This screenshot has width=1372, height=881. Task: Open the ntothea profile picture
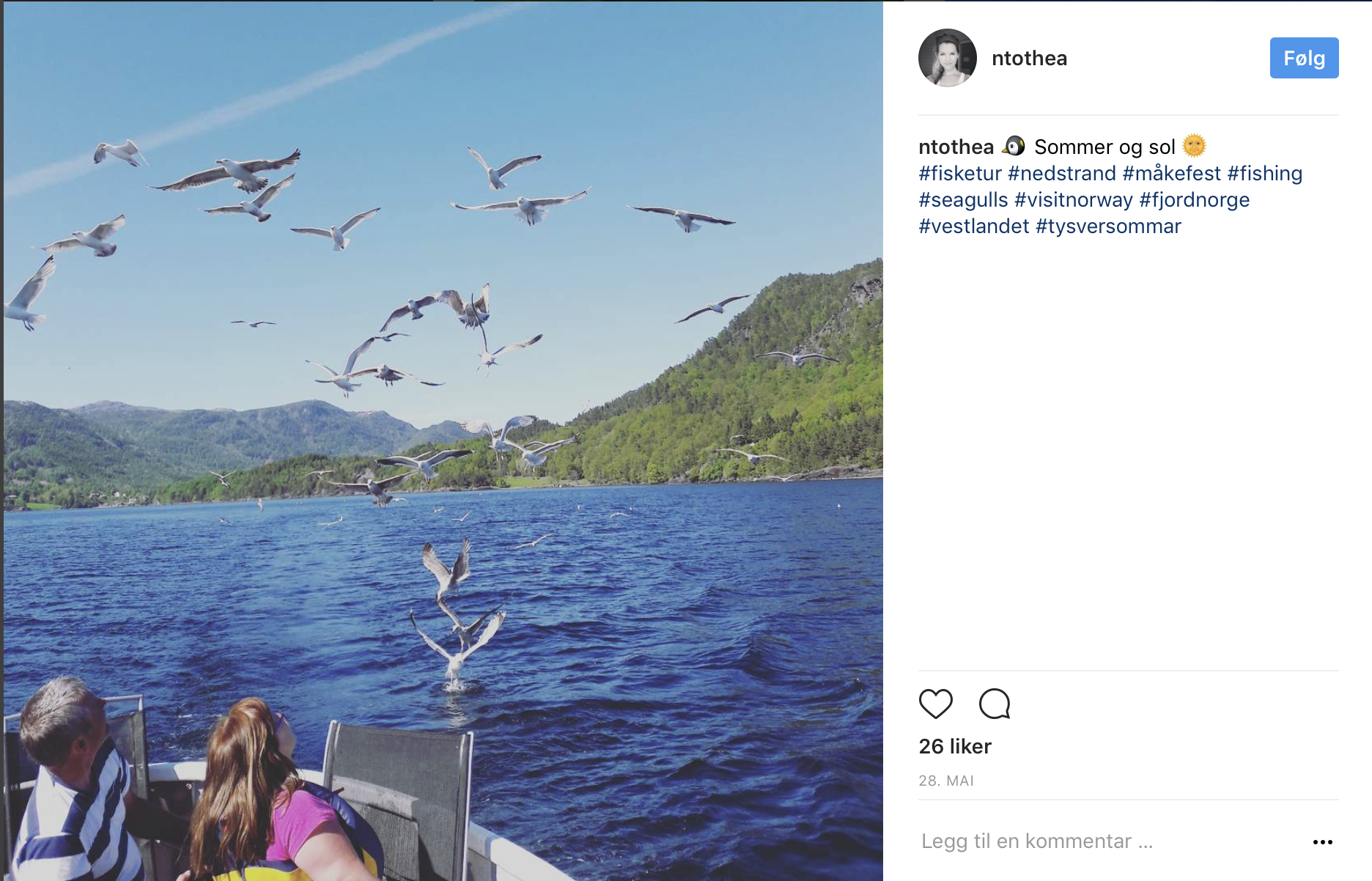pos(948,58)
